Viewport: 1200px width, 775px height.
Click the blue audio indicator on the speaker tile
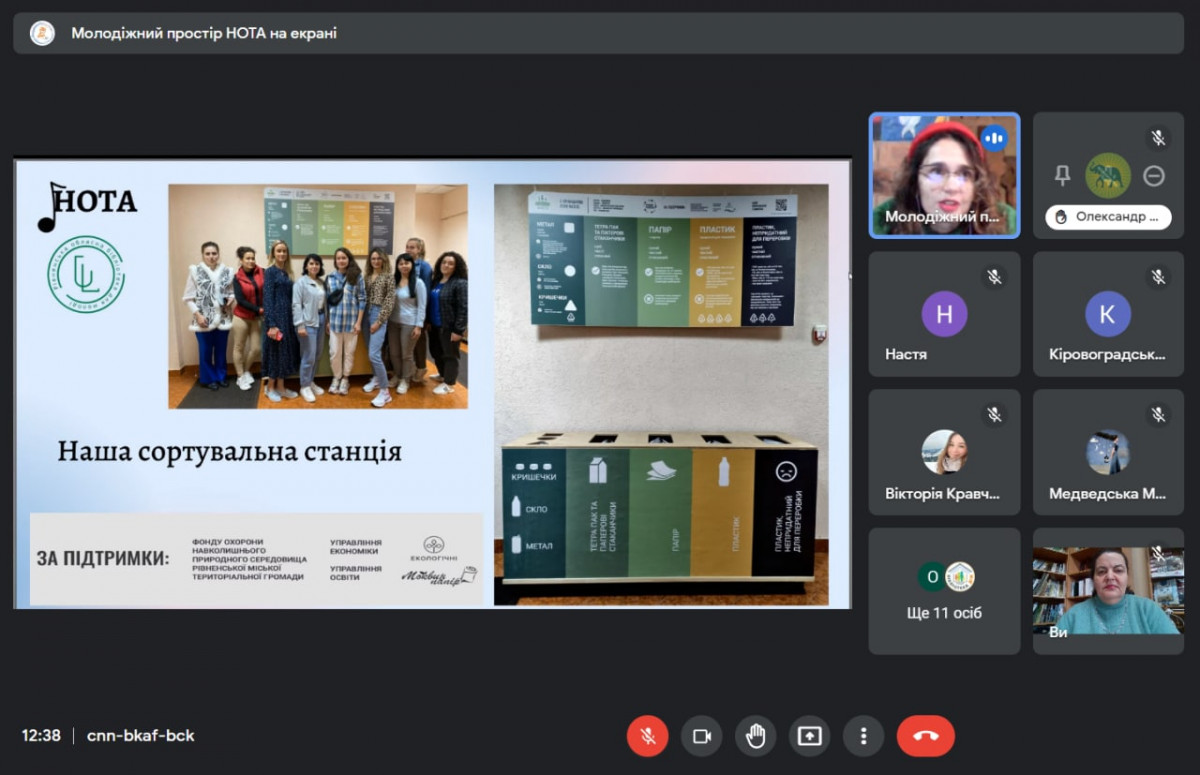click(x=993, y=138)
